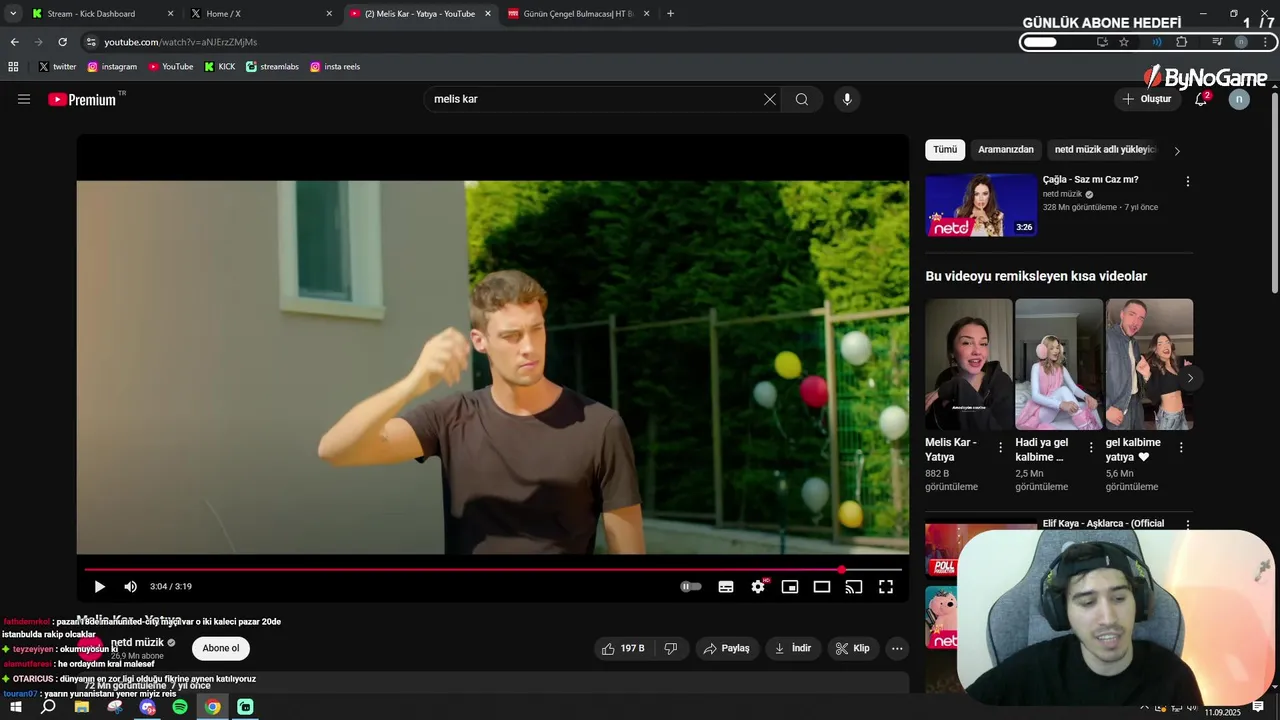Show next remix shorts with arrow
Viewport: 1280px width, 720px height.
coord(1190,378)
